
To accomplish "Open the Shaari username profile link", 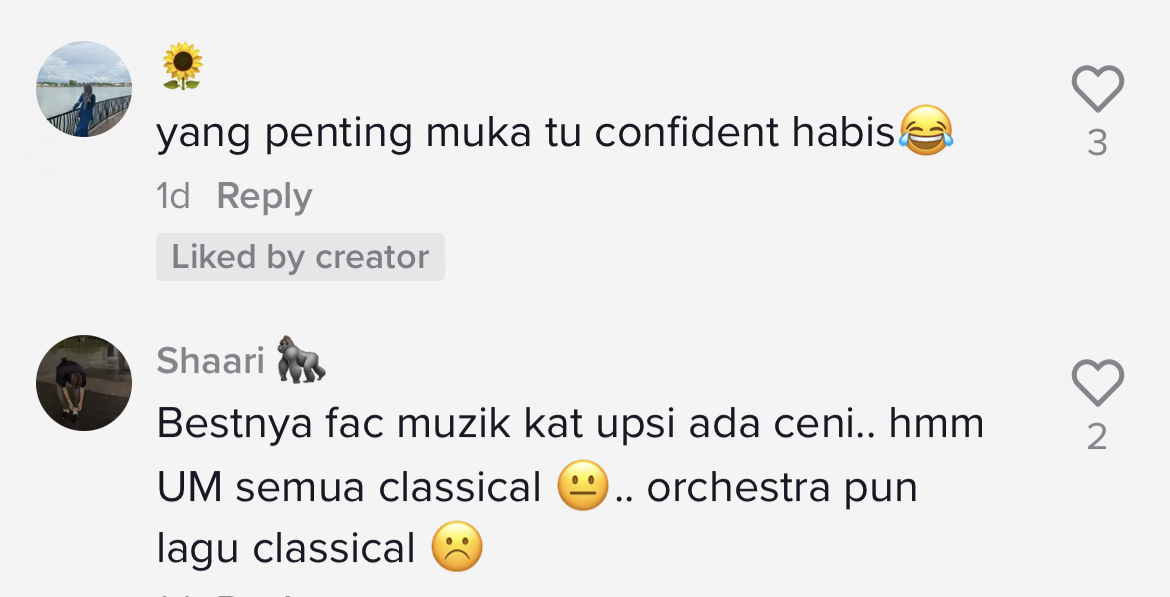I will click(210, 361).
